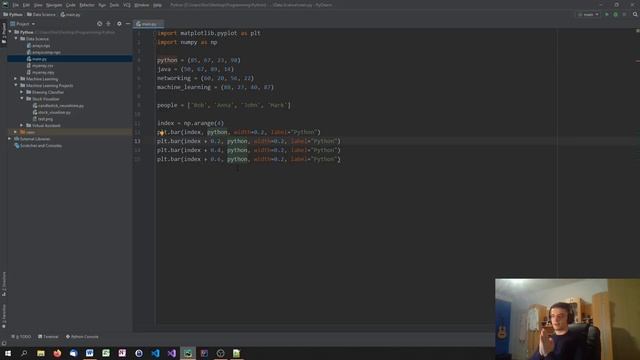The image size is (640, 360).
Task: Open the Terminal tool window button
Action: click(x=48, y=337)
